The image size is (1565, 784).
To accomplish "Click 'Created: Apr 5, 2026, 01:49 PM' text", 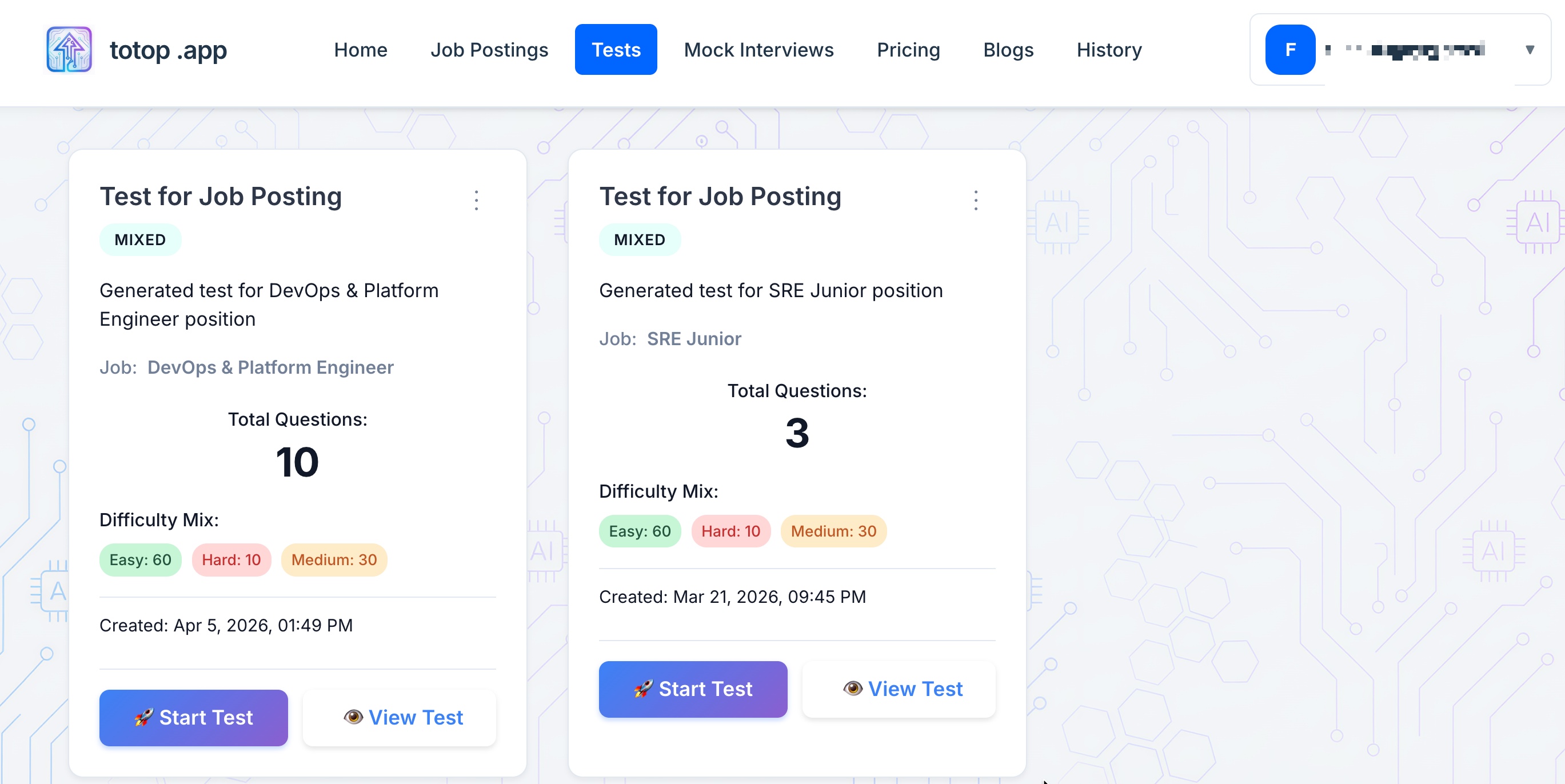I will coord(226,625).
